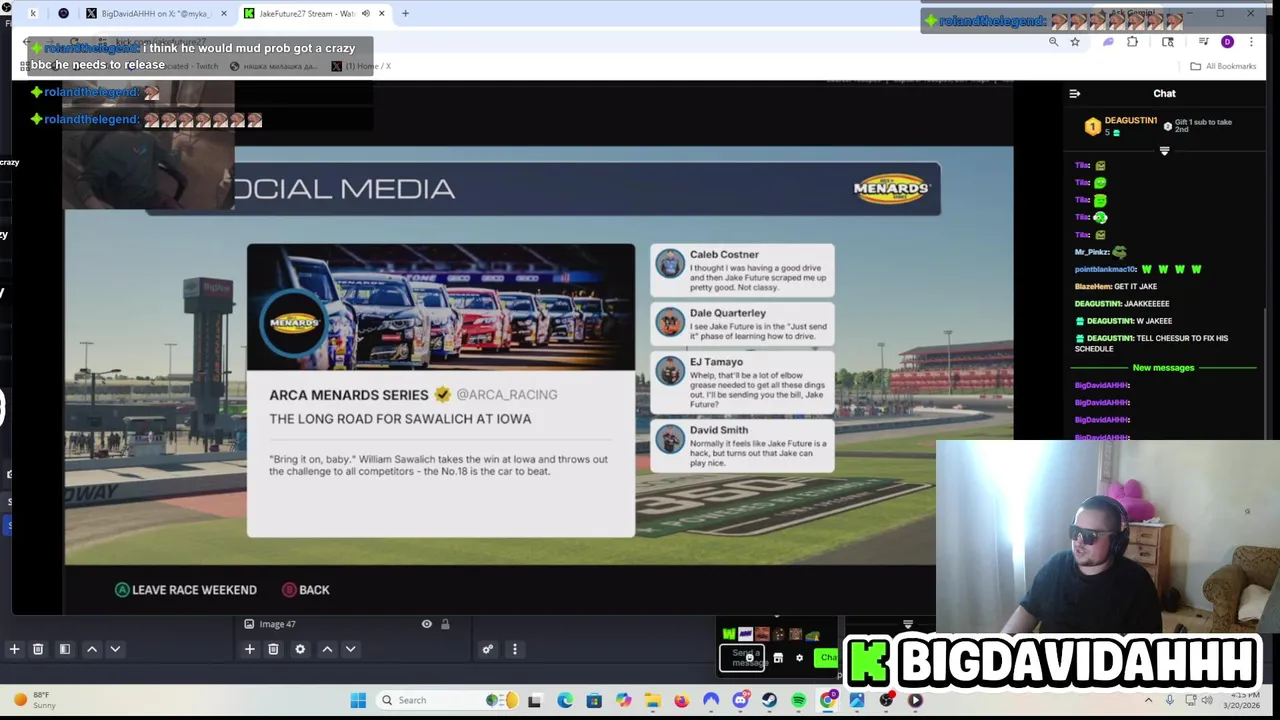This screenshot has height=720, width=1280.
Task: Open BlazeHem username in chat
Action: click(1092, 286)
